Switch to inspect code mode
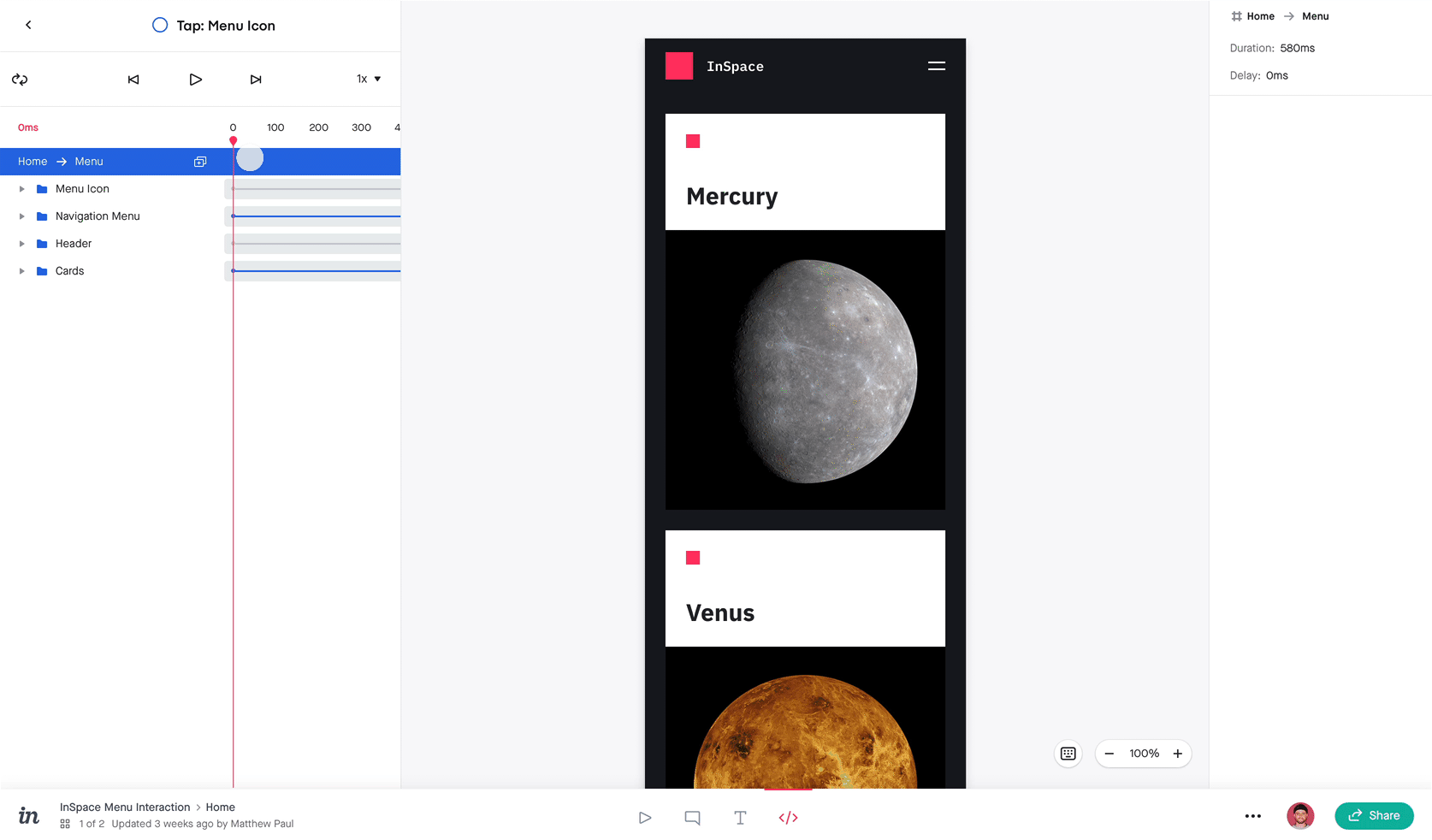 tap(789, 818)
